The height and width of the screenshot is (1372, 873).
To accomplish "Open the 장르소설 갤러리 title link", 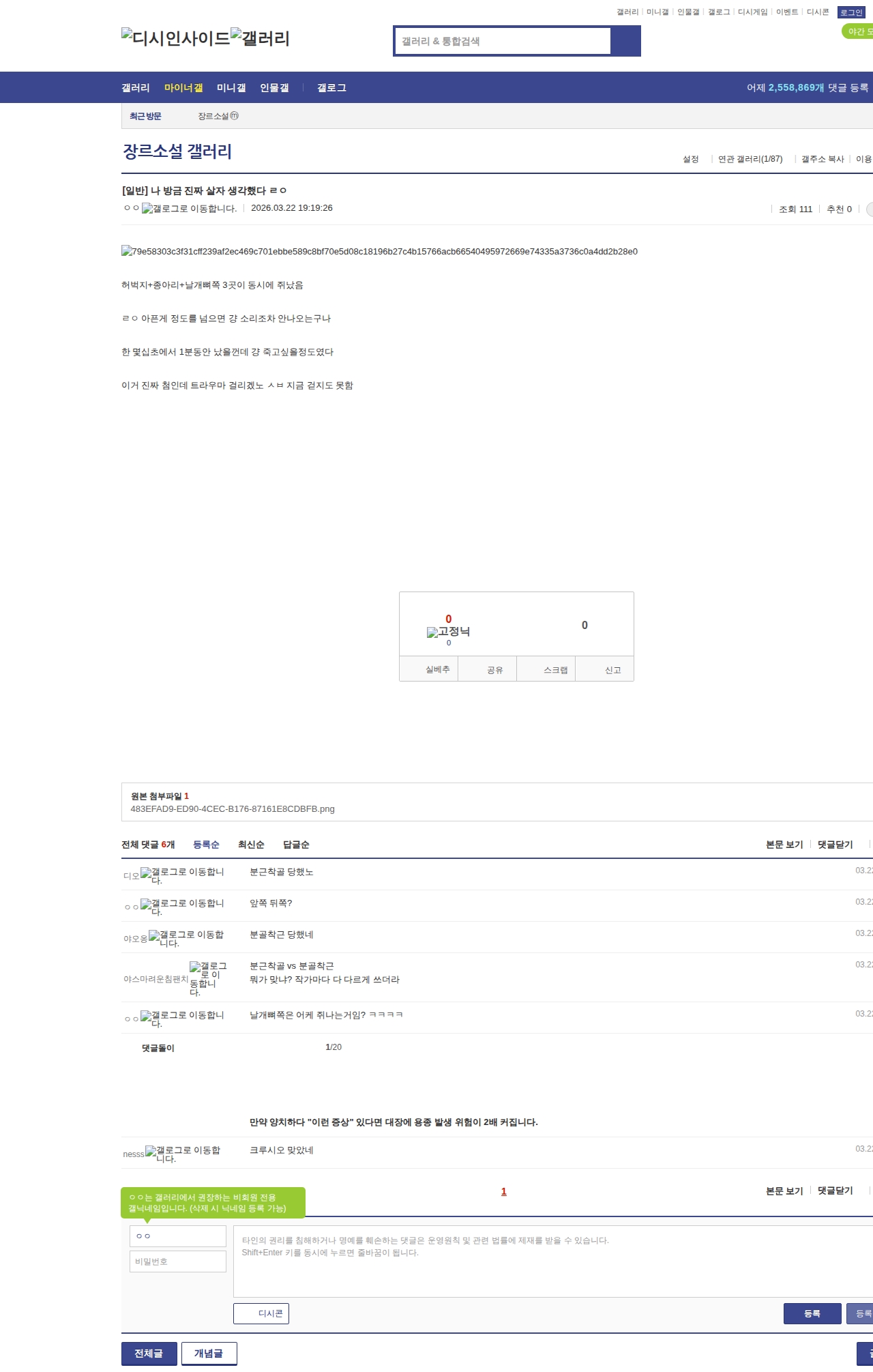I will tap(177, 151).
